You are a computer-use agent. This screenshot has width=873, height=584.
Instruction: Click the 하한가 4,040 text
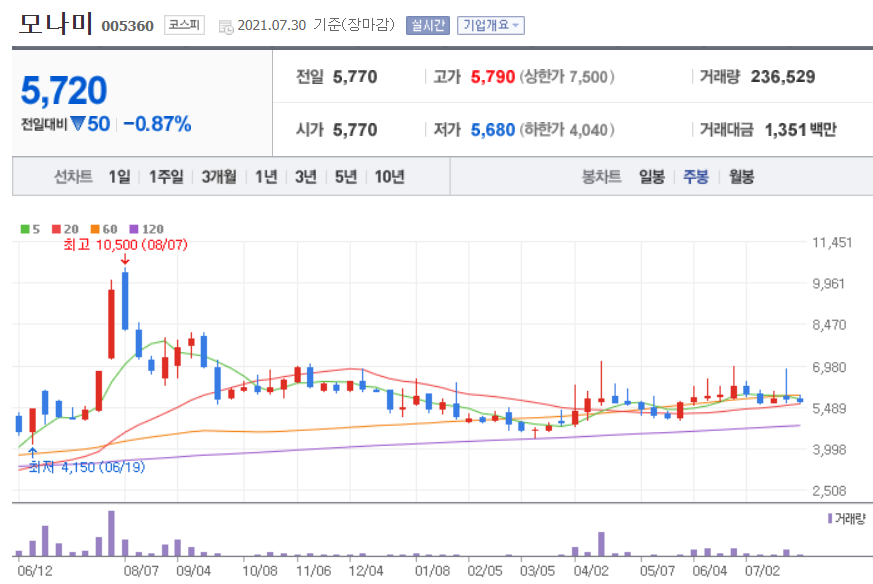567,130
